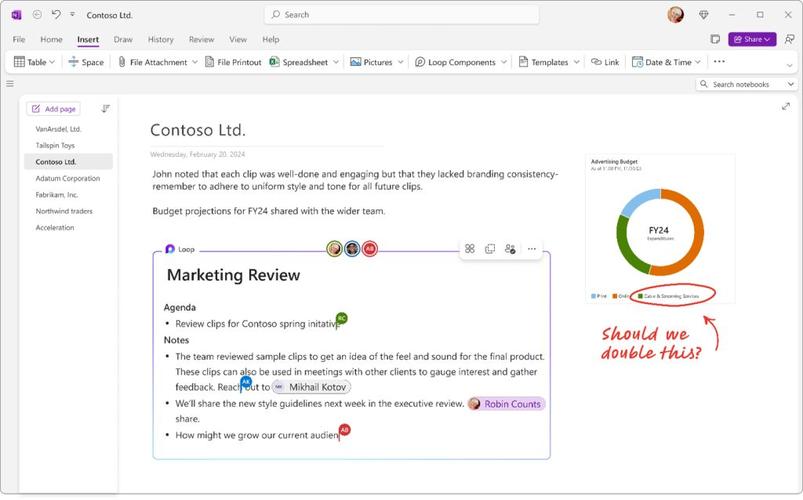Click File Printout in the ribbon
Viewport: 803px width, 500px height.
click(233, 62)
